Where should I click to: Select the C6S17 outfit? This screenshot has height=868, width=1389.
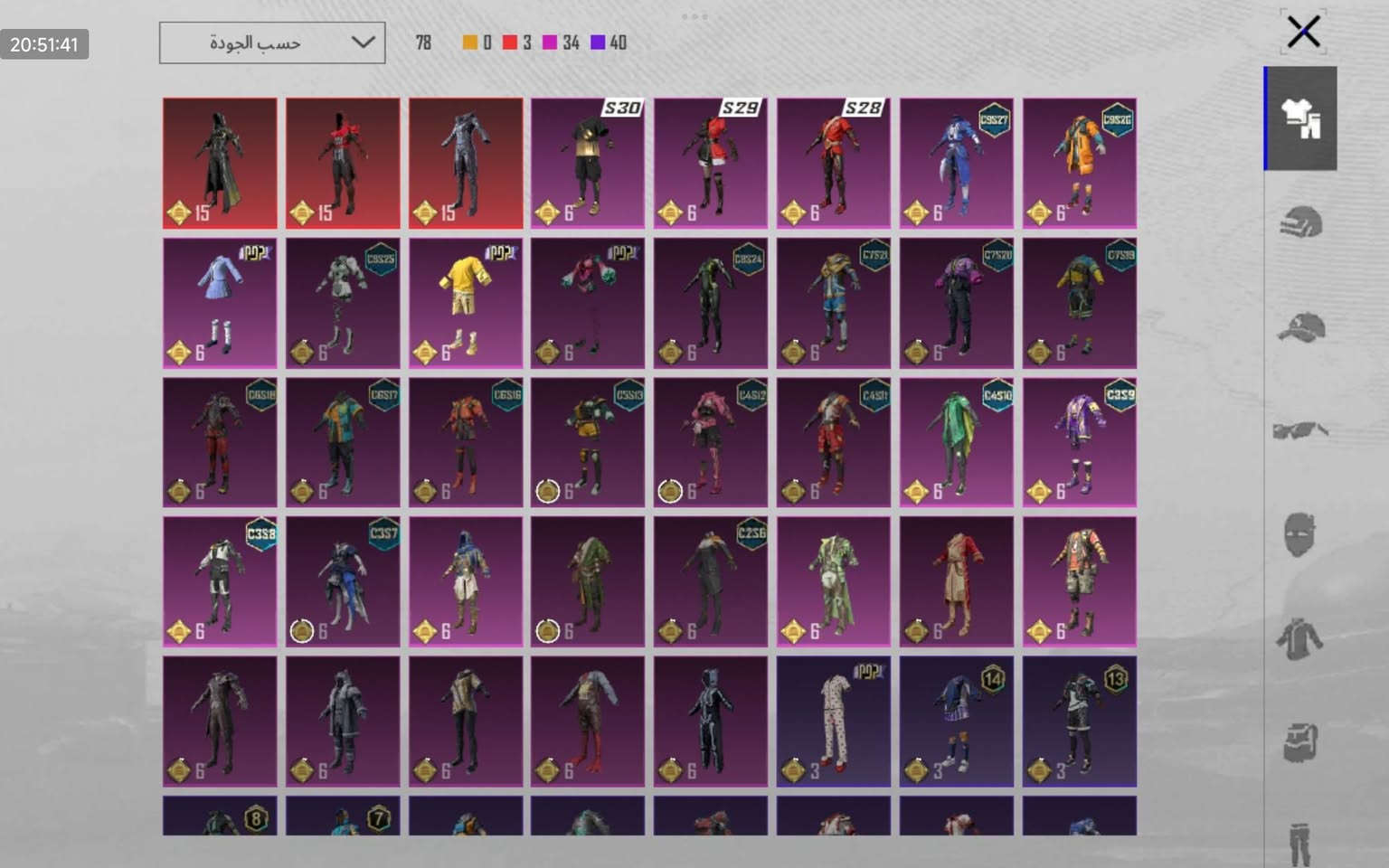(343, 442)
